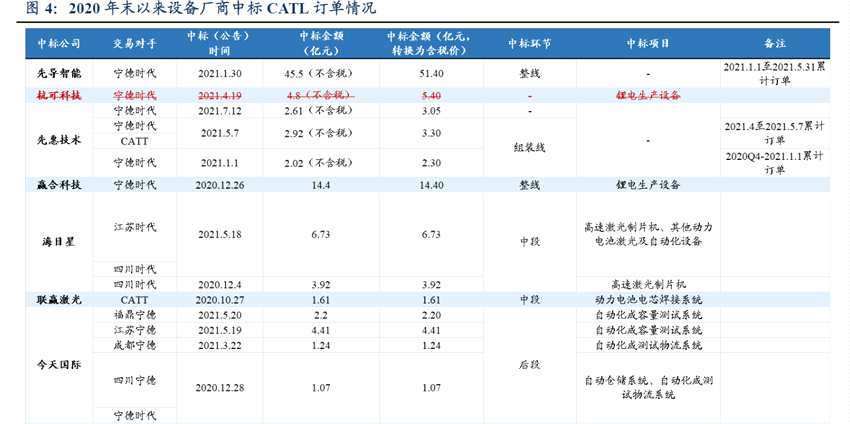Click the 中标环节 column header
The height and width of the screenshot is (424, 850).
point(529,44)
